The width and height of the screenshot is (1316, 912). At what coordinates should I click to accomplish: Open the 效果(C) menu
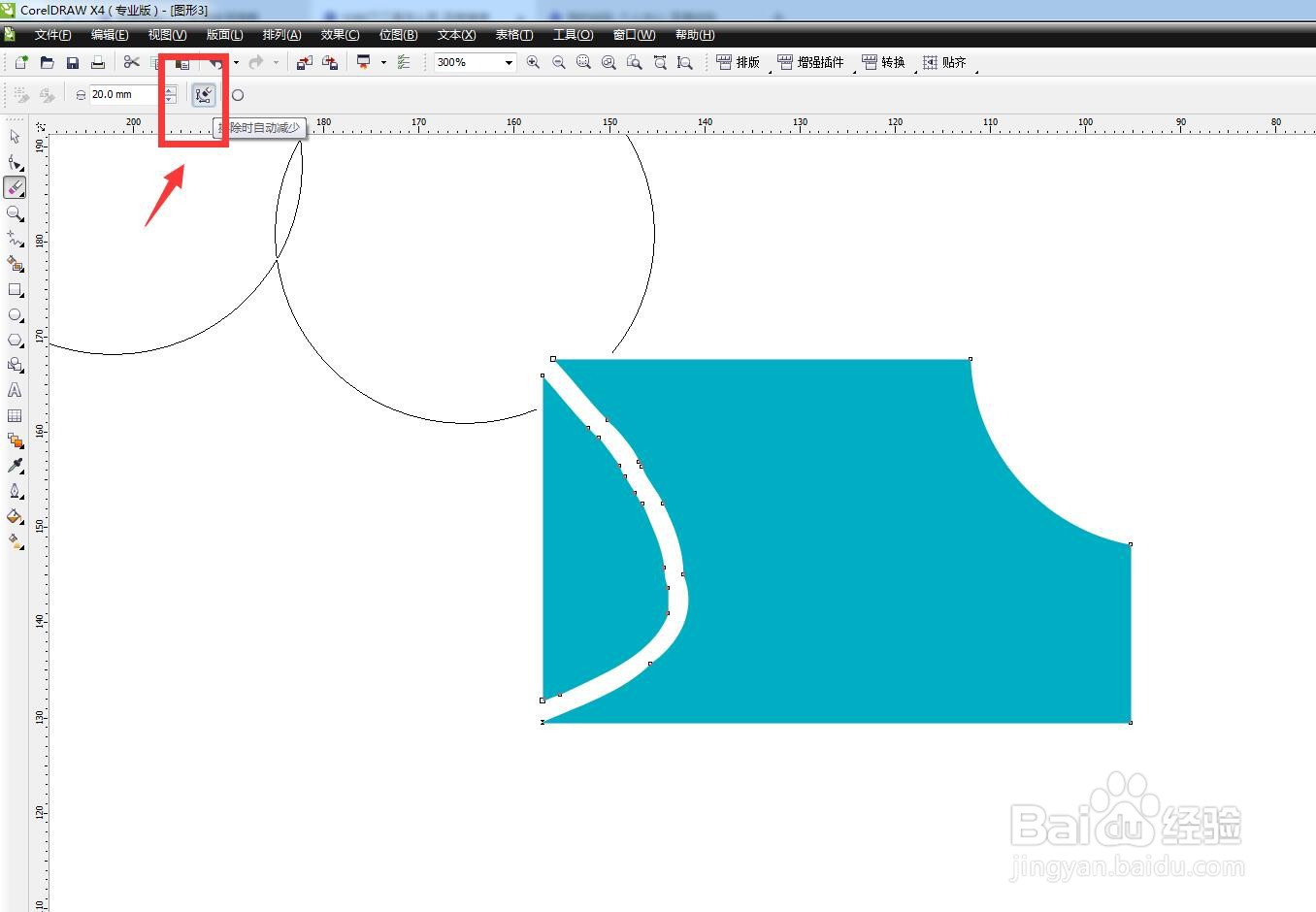click(x=340, y=35)
